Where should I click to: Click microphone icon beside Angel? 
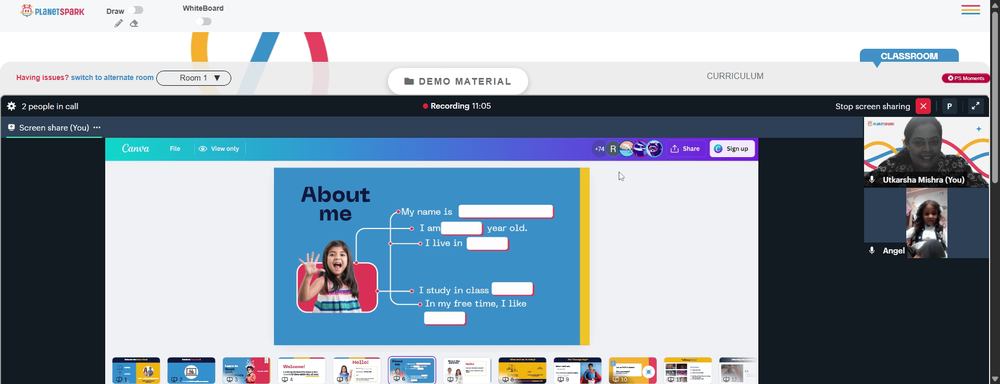click(872, 251)
